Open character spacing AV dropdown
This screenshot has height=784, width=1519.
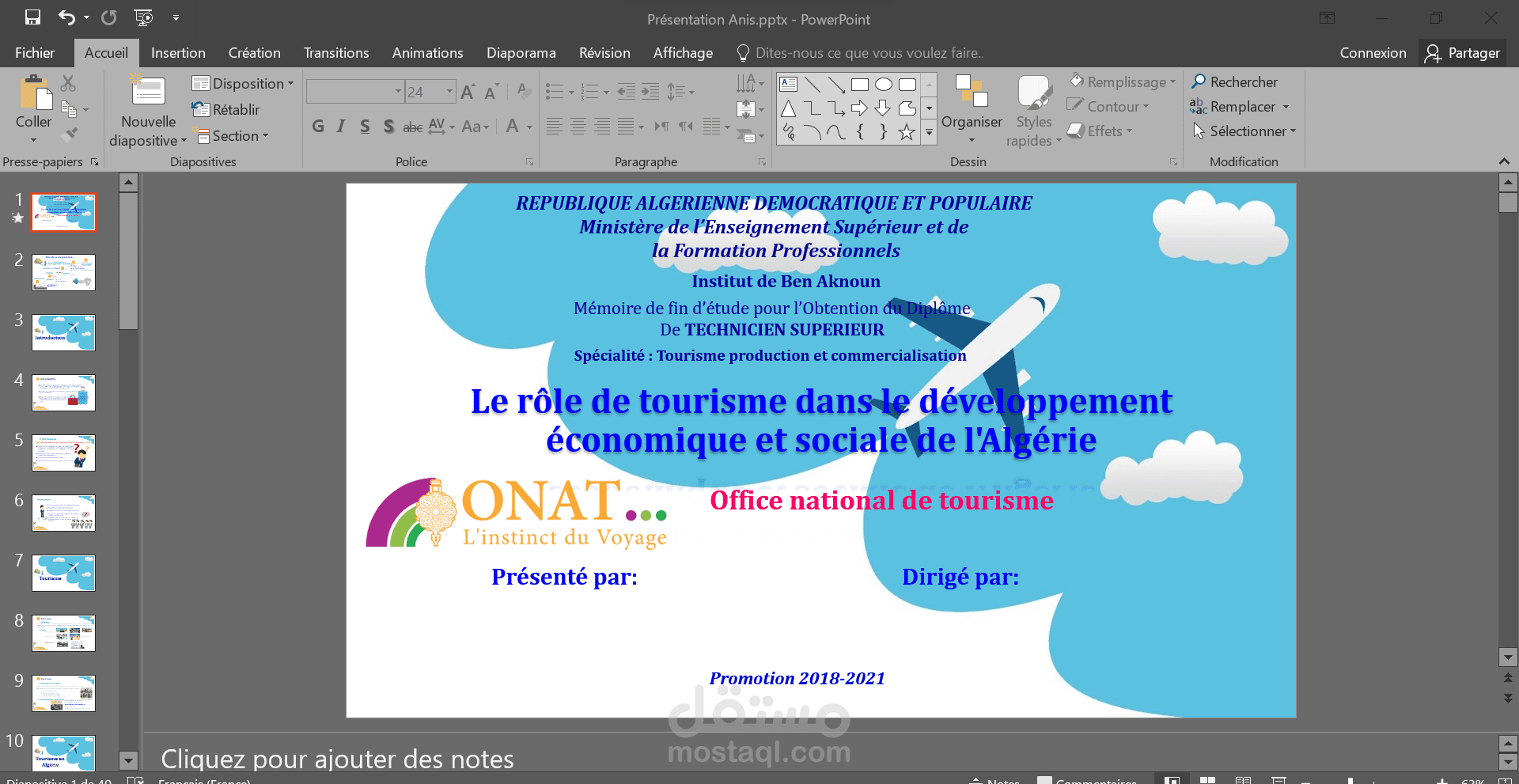pos(441,127)
